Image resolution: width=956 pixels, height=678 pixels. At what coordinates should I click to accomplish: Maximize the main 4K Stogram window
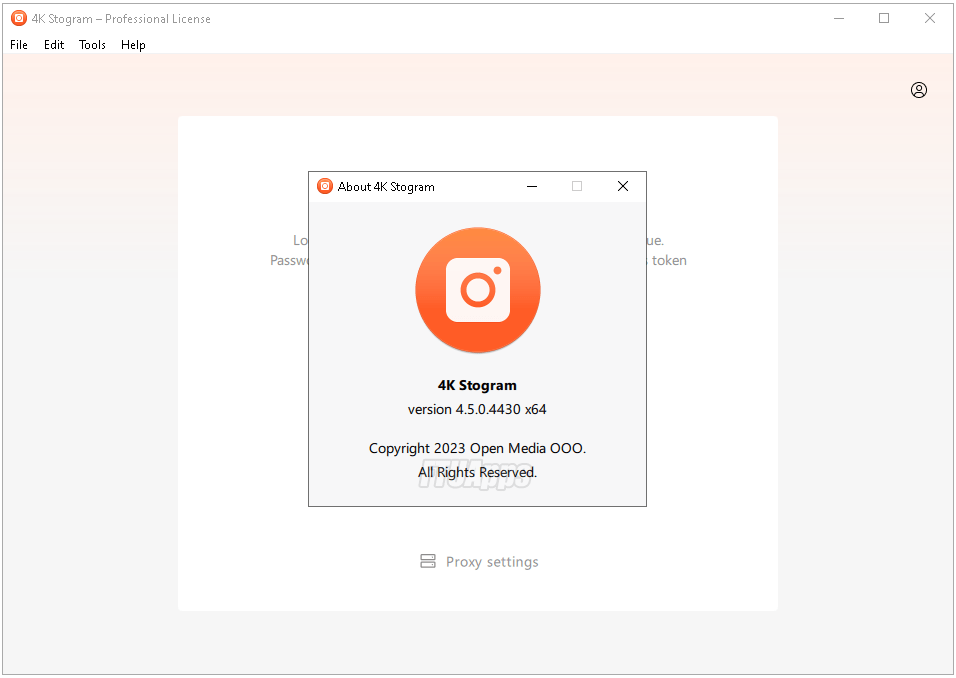[x=883, y=18]
